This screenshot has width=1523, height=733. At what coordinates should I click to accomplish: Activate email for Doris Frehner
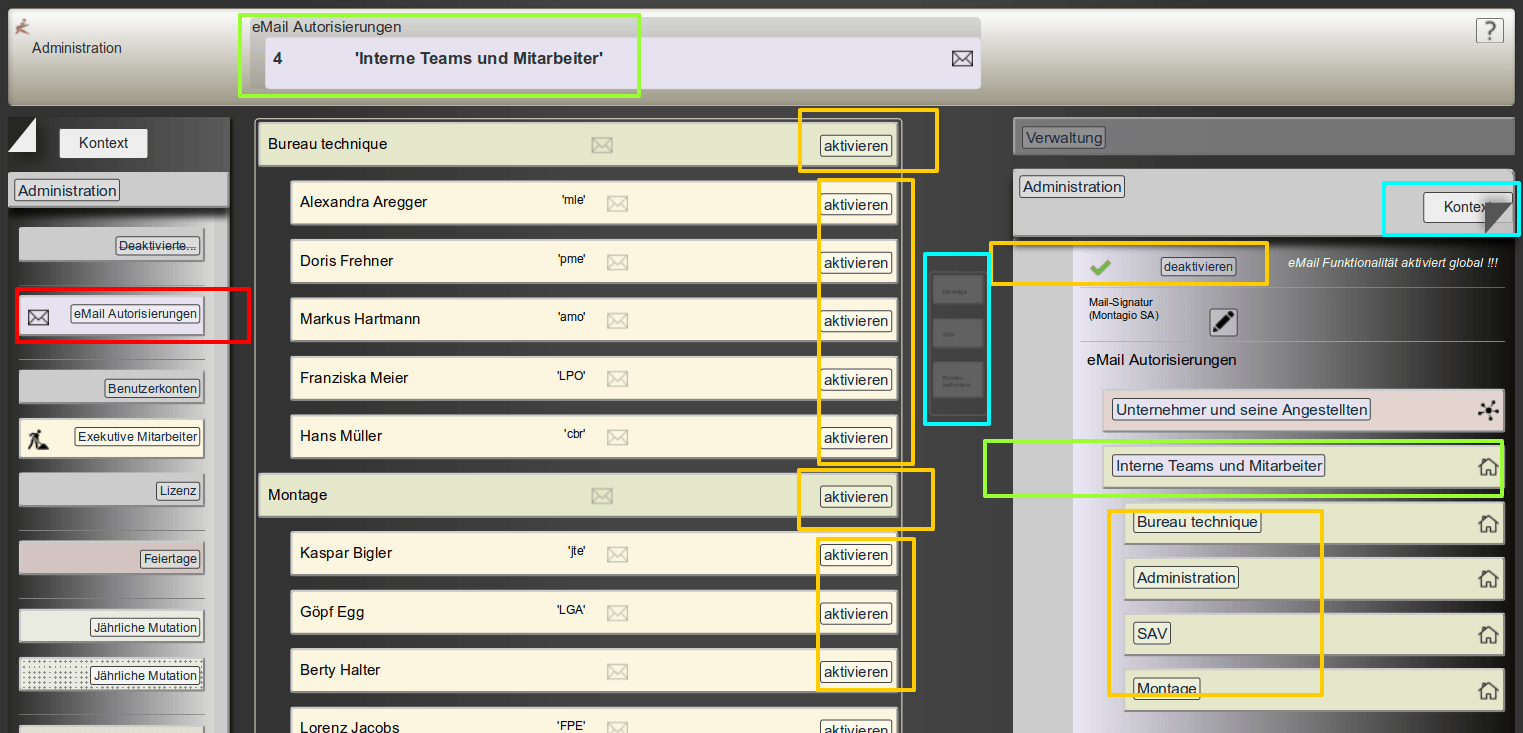point(856,263)
